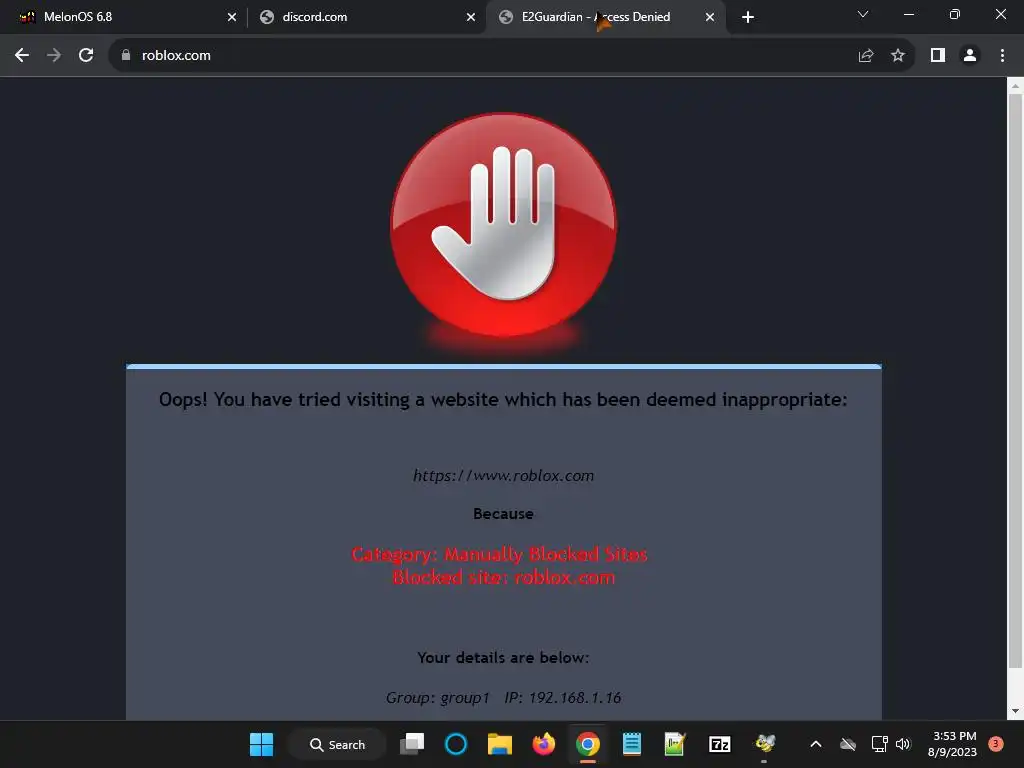Click the https://www.roblox.com URL text
Viewport: 1024px width, 768px height.
pos(504,475)
